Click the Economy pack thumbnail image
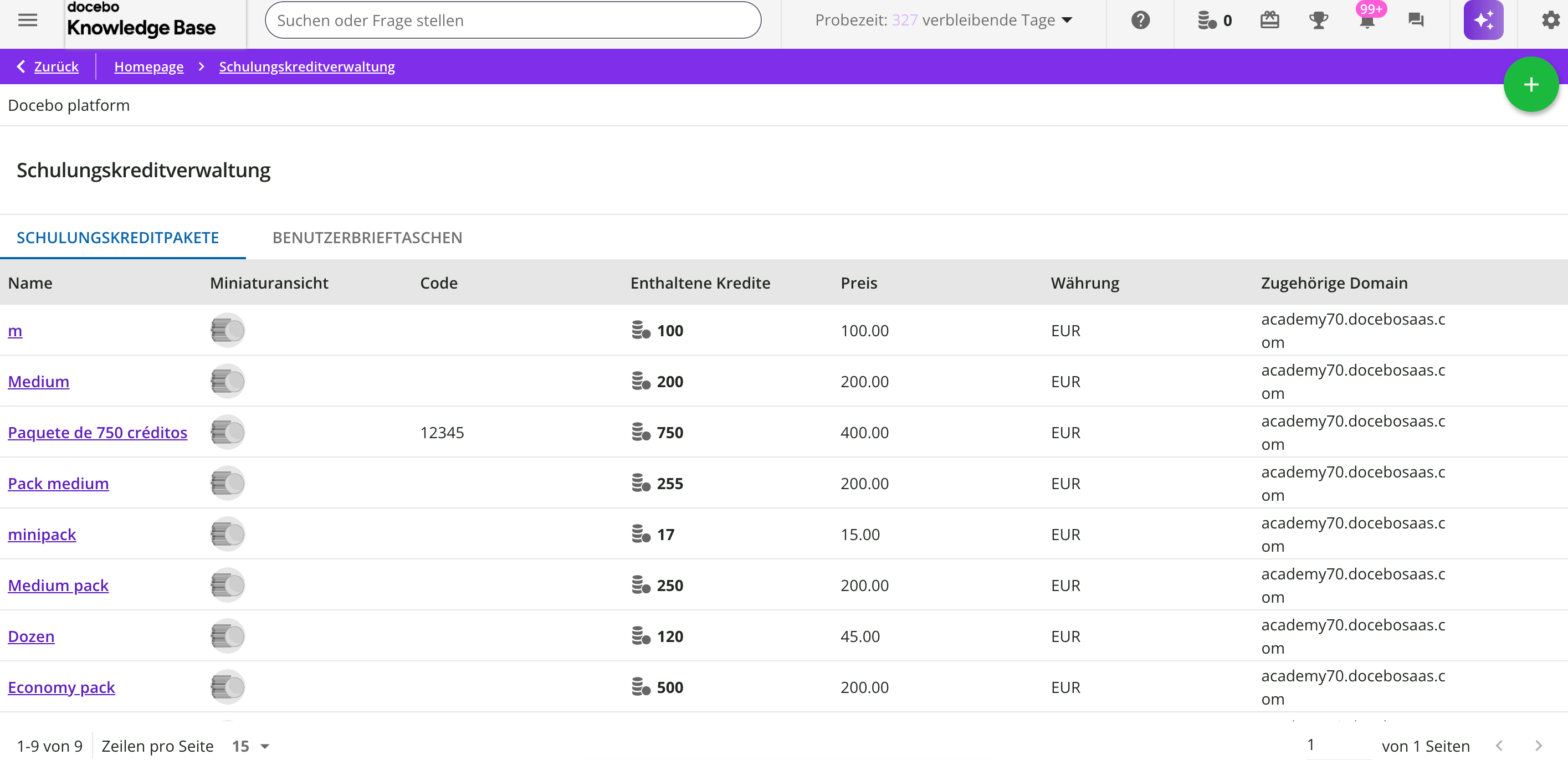This screenshot has width=1568, height=760. pos(228,687)
